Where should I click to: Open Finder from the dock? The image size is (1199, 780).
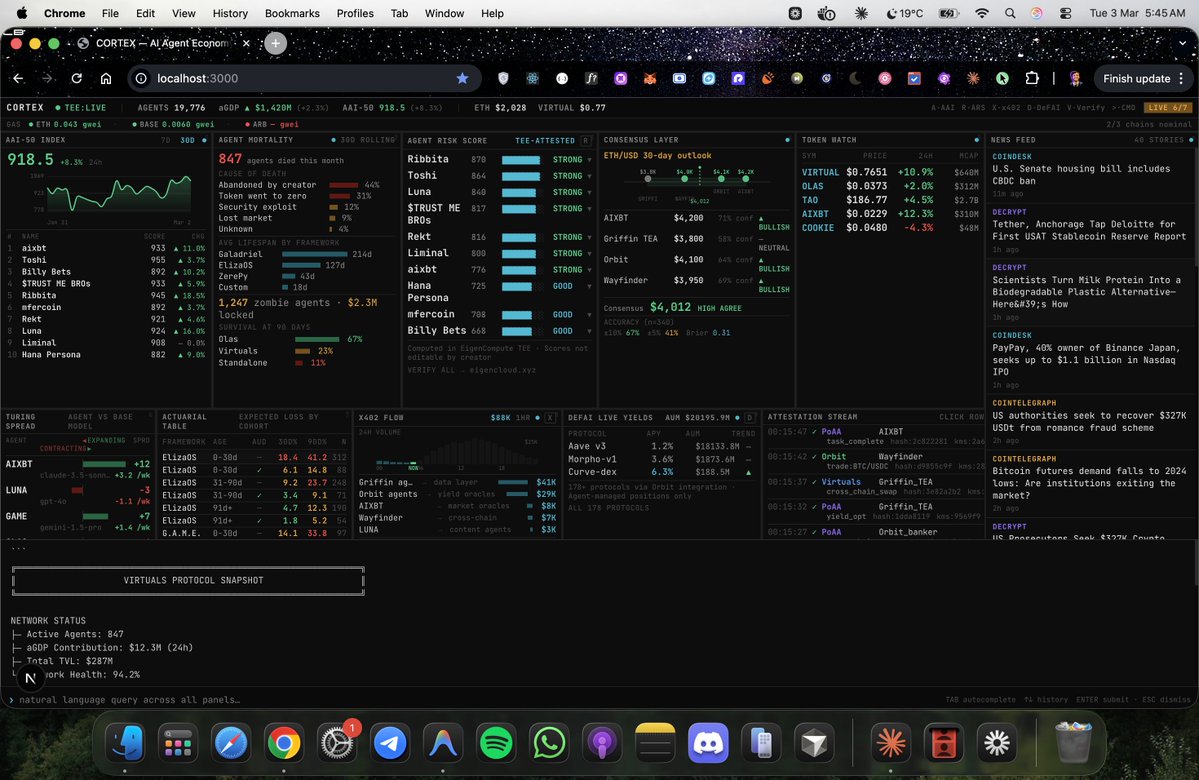(125, 743)
